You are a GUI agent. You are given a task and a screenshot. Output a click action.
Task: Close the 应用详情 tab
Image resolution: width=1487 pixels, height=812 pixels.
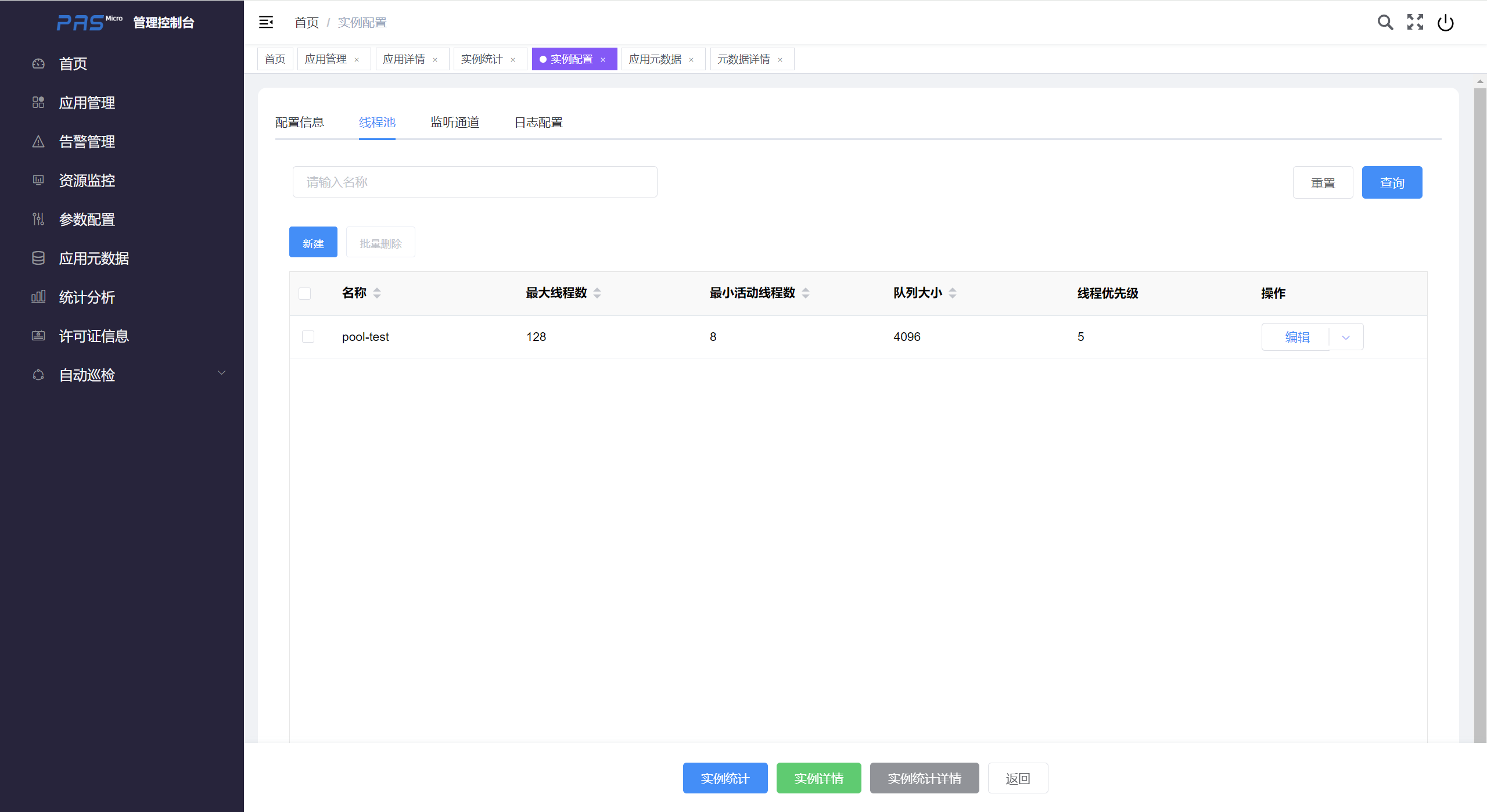pyautogui.click(x=435, y=60)
